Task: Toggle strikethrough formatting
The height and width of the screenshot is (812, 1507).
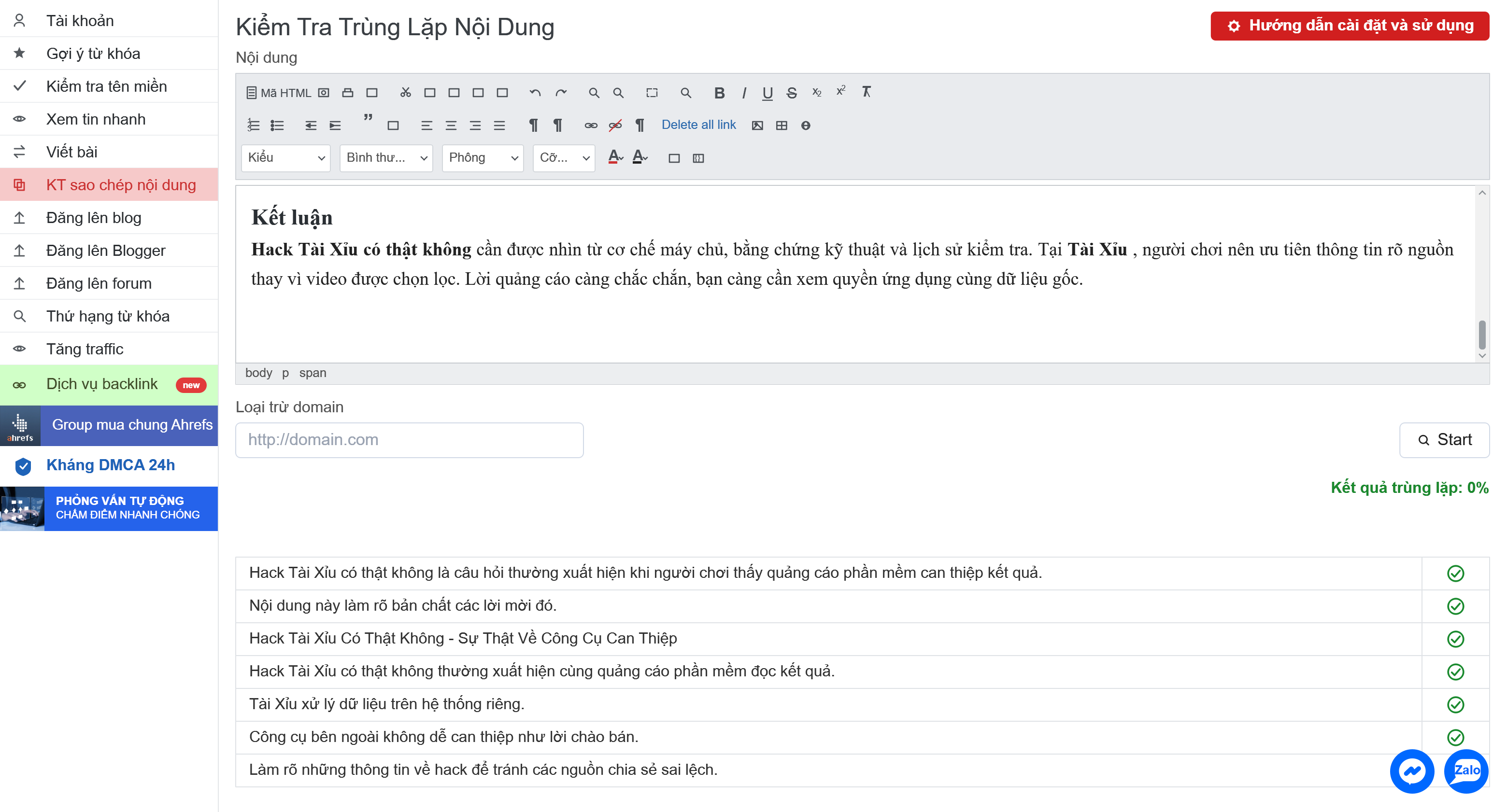Action: (x=792, y=93)
